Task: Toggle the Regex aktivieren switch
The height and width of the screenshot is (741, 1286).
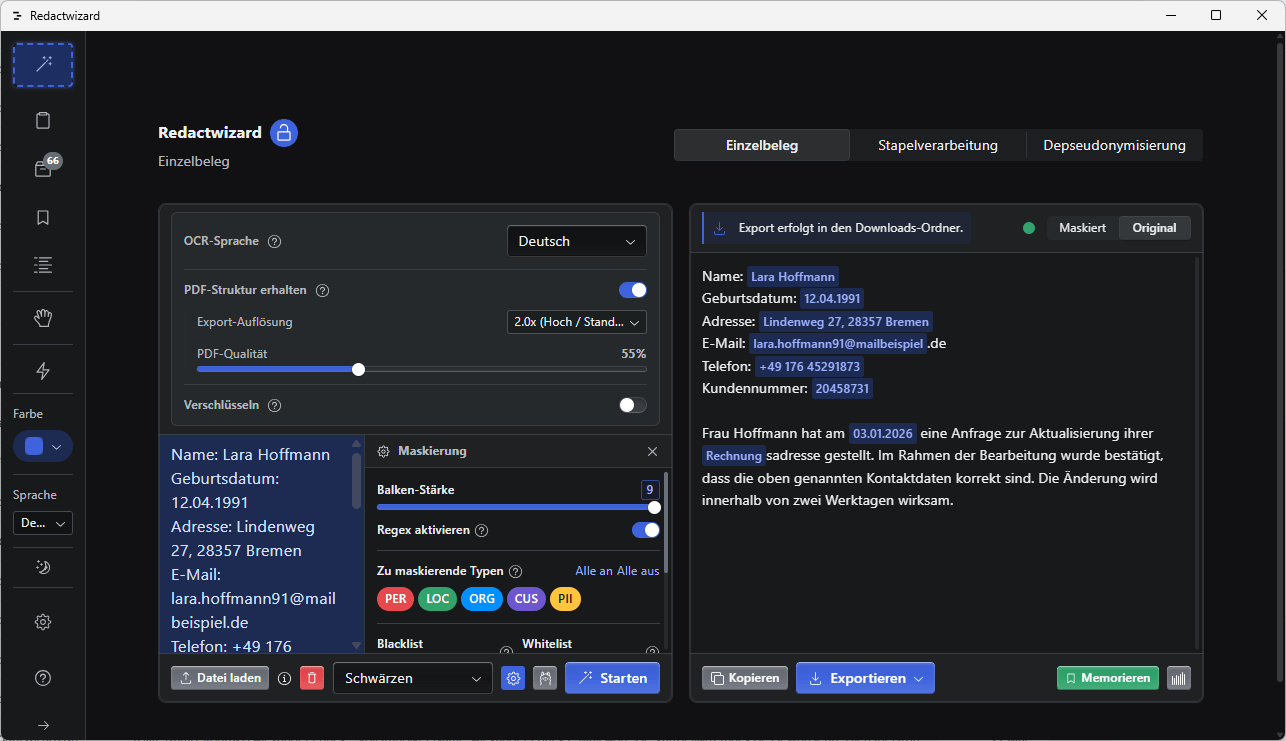Action: coord(646,530)
